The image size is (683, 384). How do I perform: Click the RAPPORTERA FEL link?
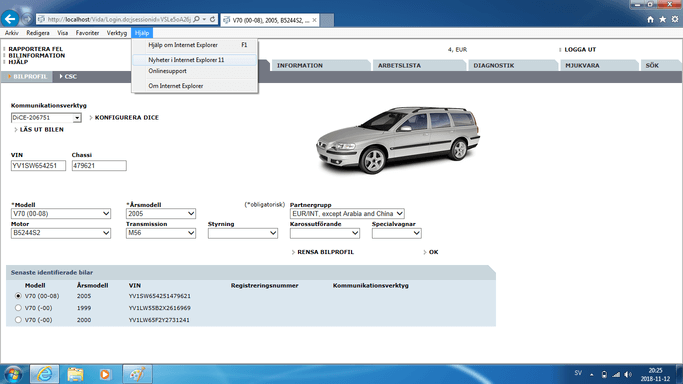tap(36, 49)
